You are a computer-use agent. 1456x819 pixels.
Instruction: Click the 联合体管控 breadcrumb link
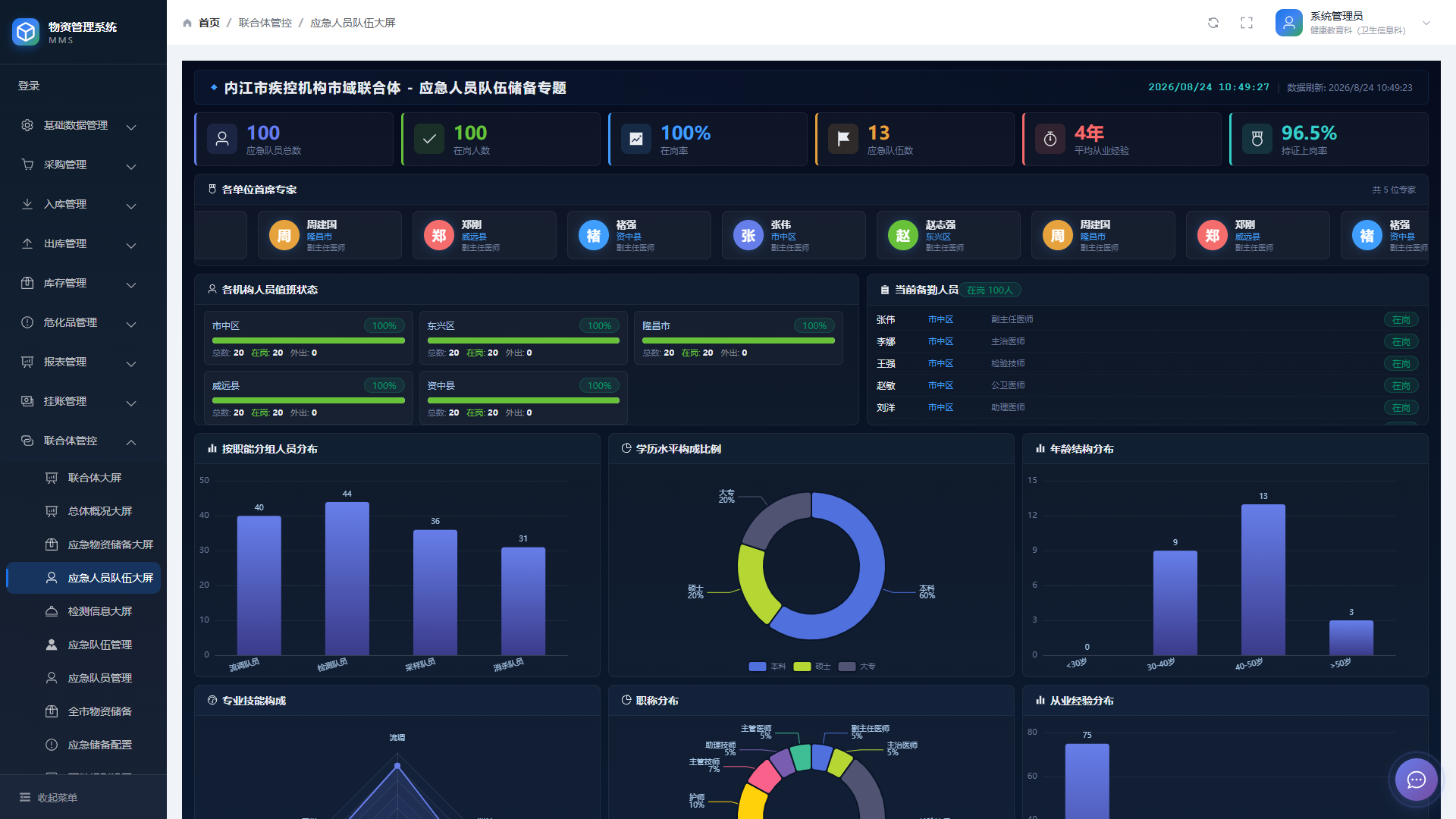pos(265,23)
